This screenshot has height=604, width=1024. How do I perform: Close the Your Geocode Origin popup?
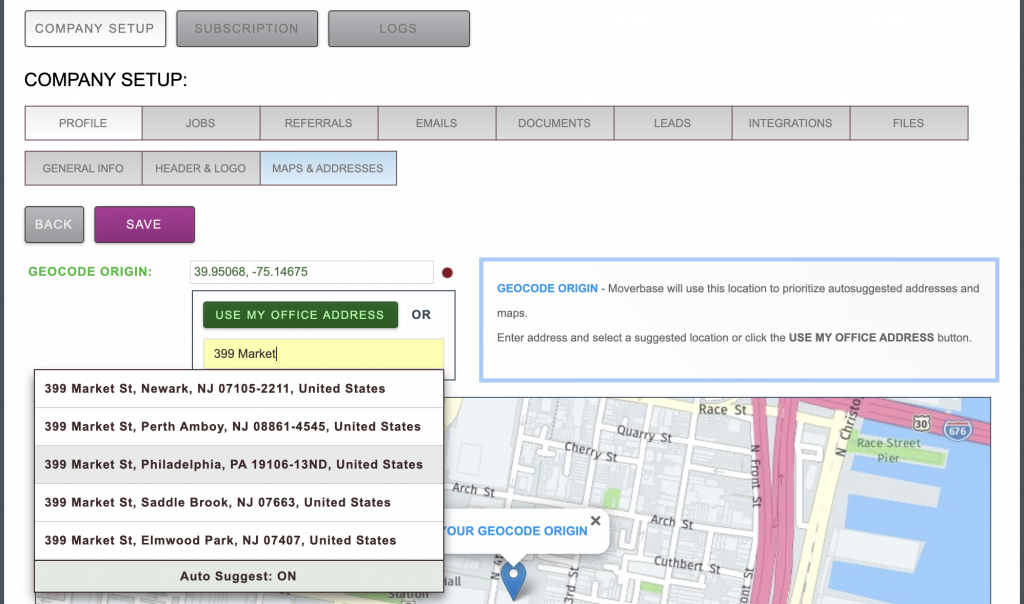click(596, 521)
